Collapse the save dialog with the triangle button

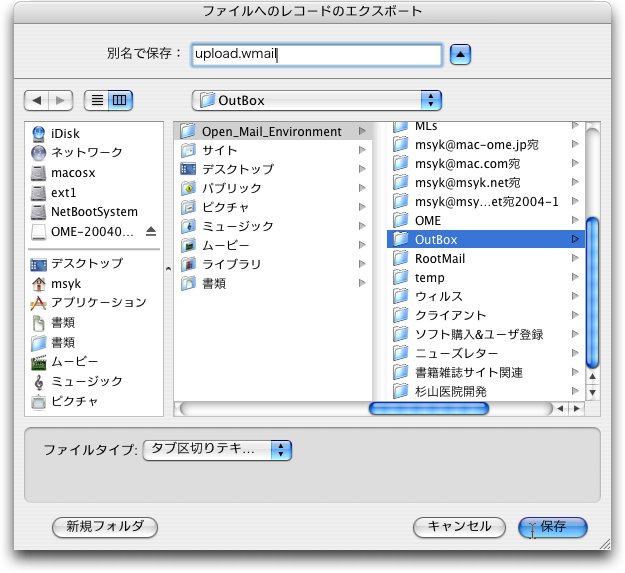(x=459, y=54)
